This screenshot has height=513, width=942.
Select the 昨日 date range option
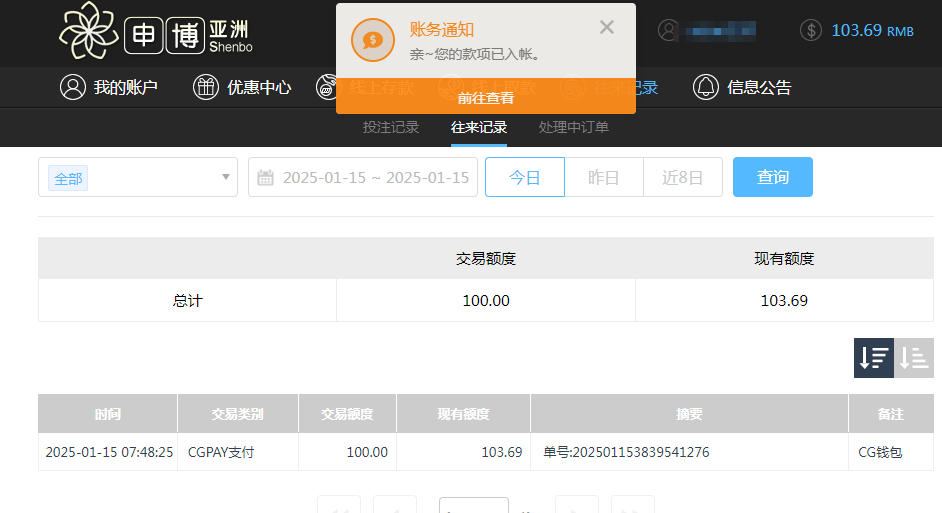pos(603,178)
